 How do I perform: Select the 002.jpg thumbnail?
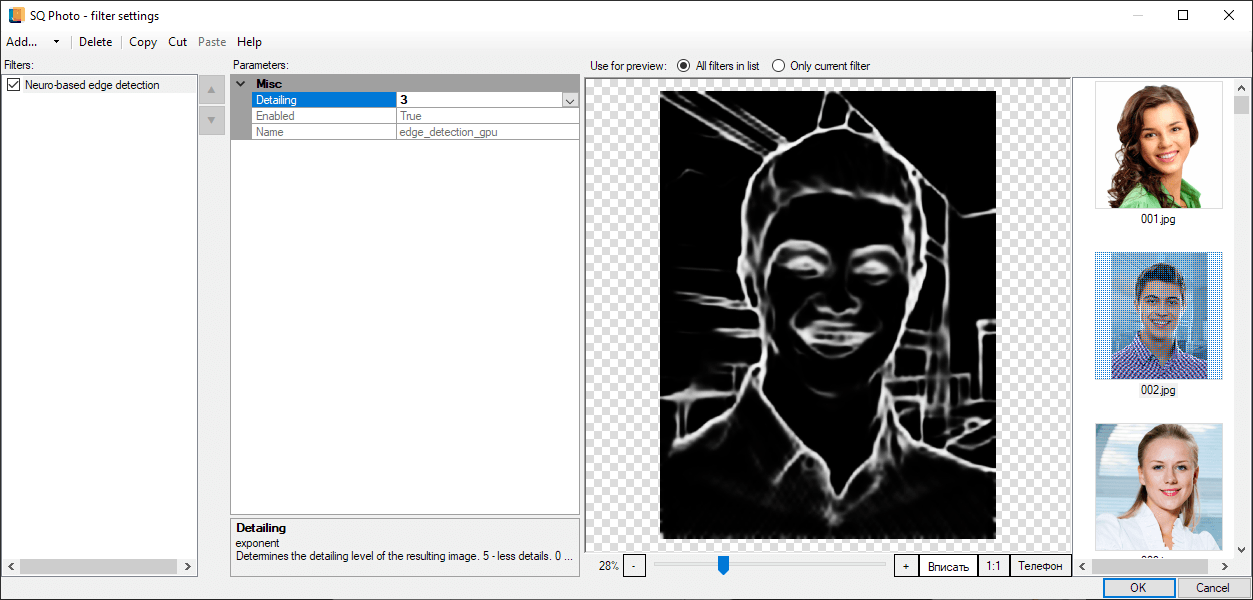(x=1158, y=315)
